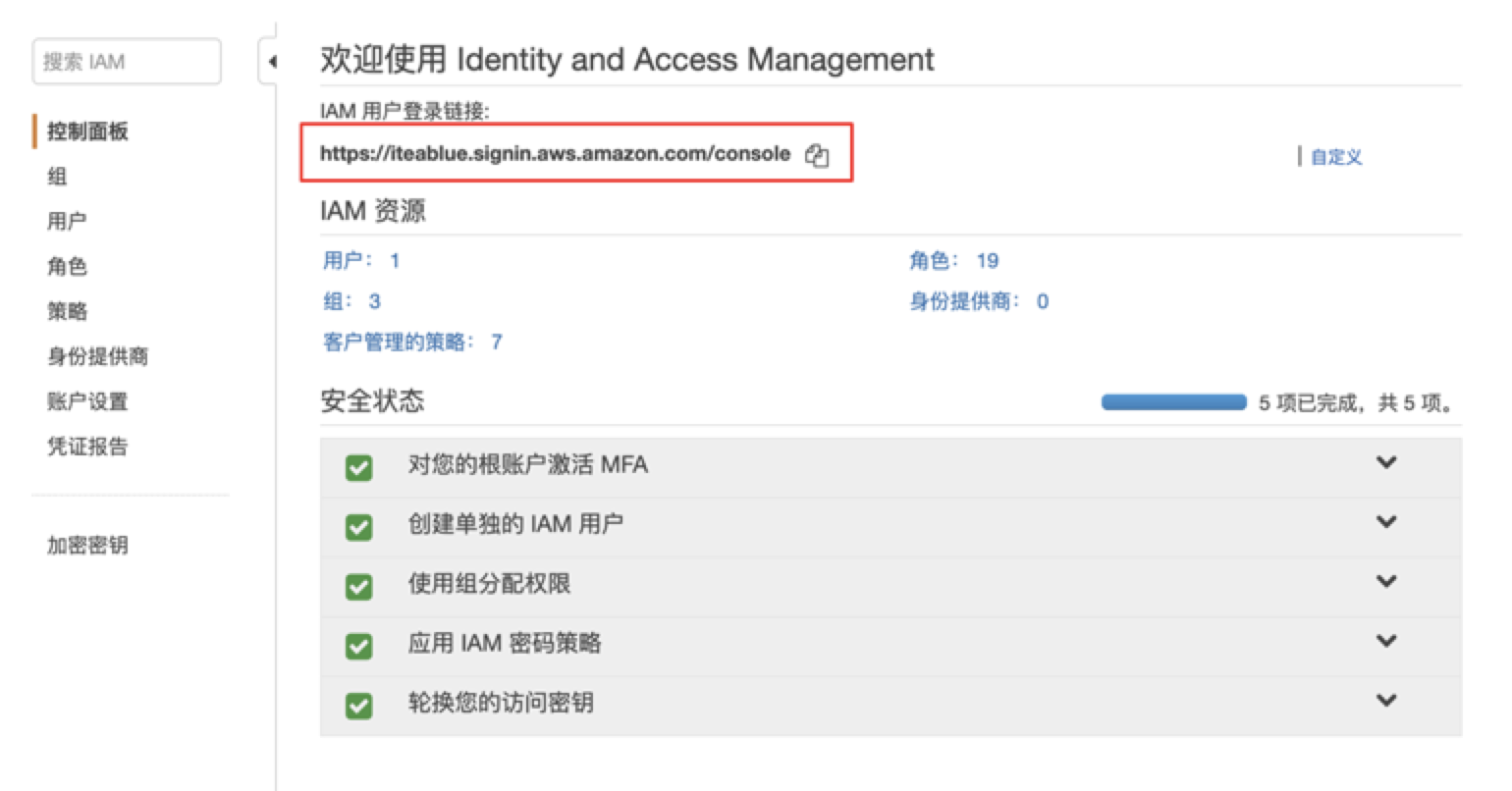Click the 自定义 link
The height and width of the screenshot is (791, 1512).
coord(1336,157)
